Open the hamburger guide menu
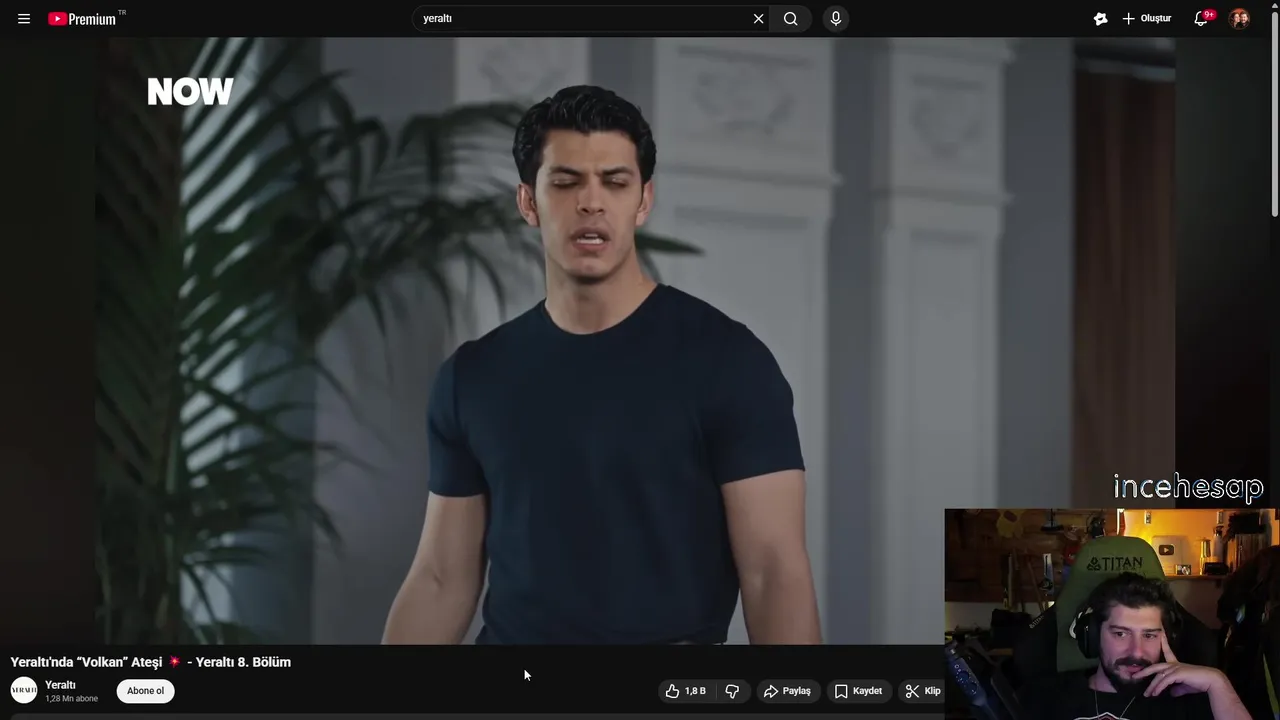 24,19
